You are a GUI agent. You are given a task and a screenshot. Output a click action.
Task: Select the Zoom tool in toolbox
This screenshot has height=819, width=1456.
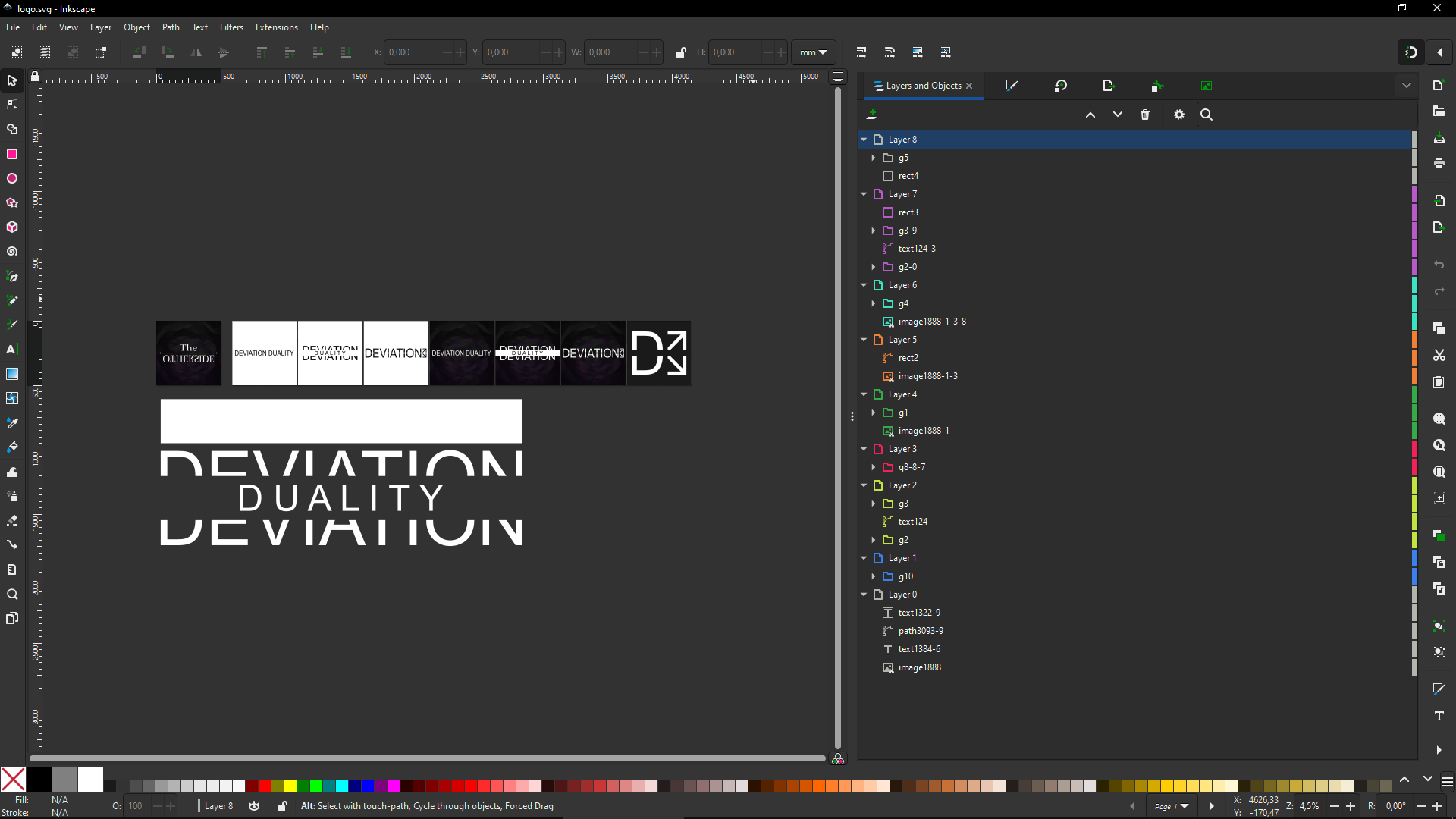click(x=12, y=595)
